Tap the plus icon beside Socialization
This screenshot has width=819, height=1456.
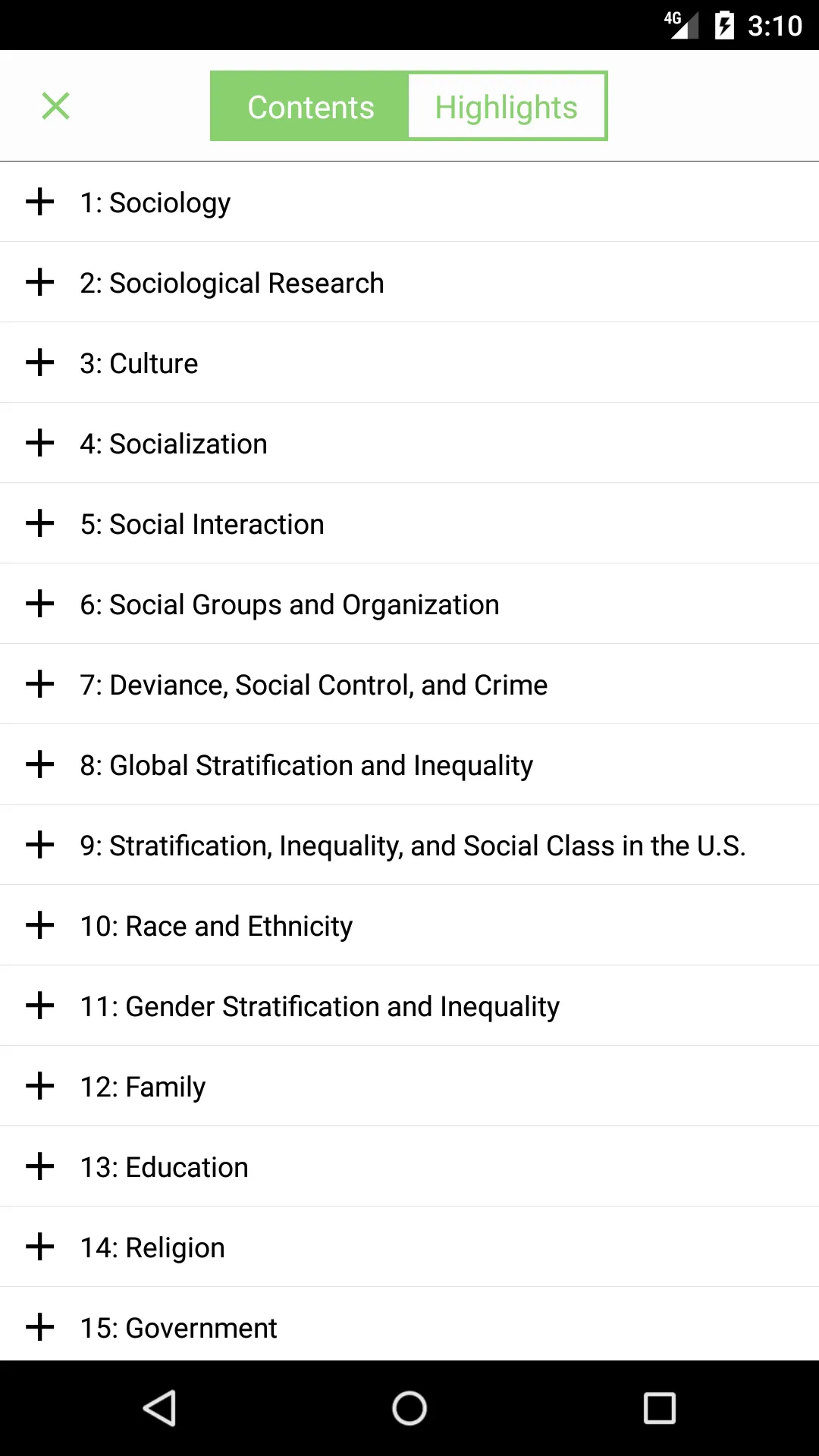40,443
